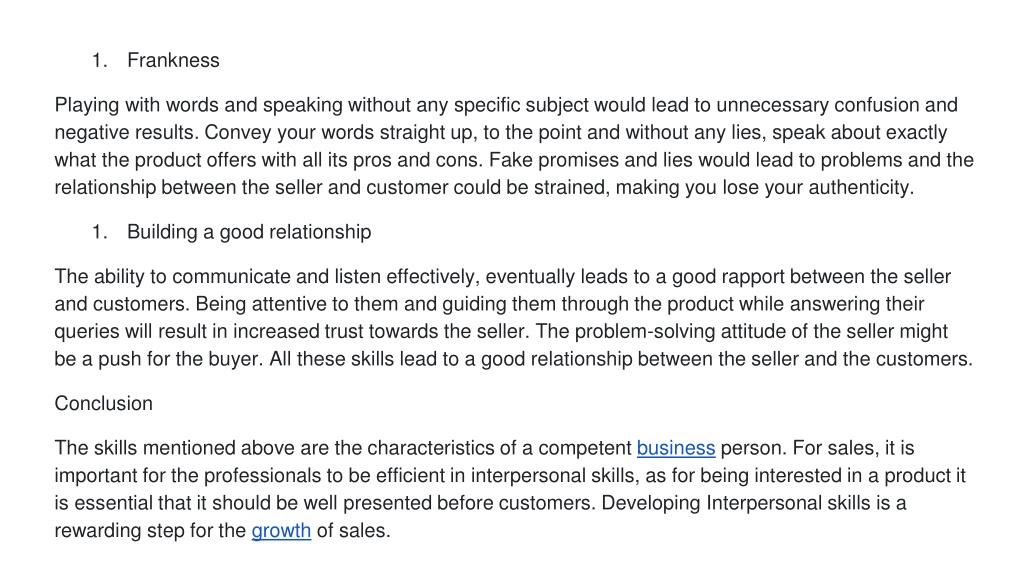
Task: Place cursor in line starting 'Playing with words'
Action: (506, 105)
